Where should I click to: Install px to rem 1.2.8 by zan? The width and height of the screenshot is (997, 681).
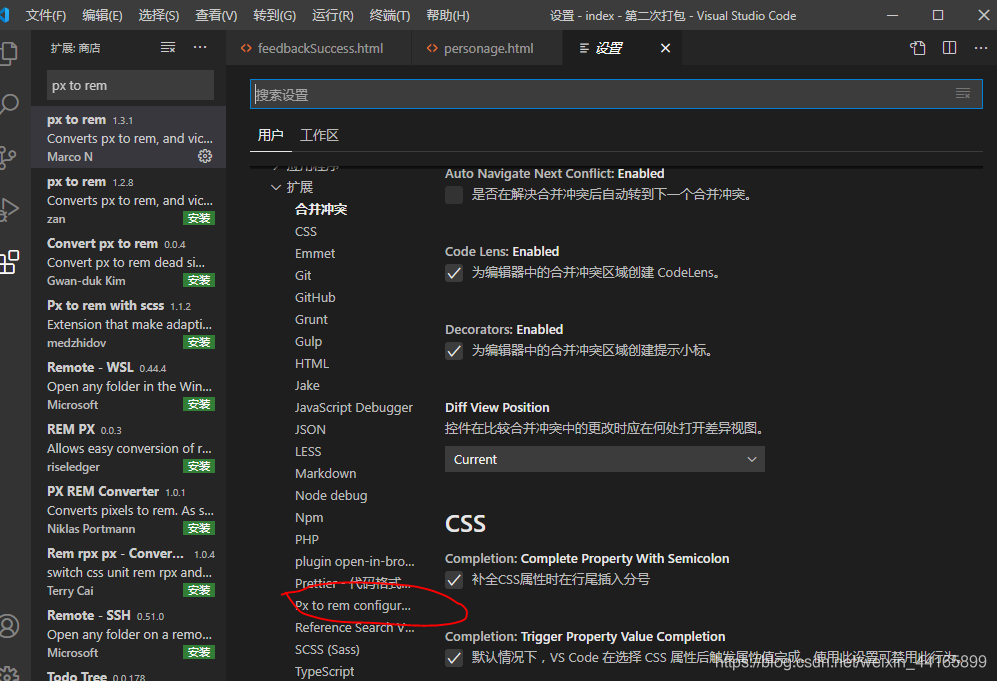click(199, 218)
